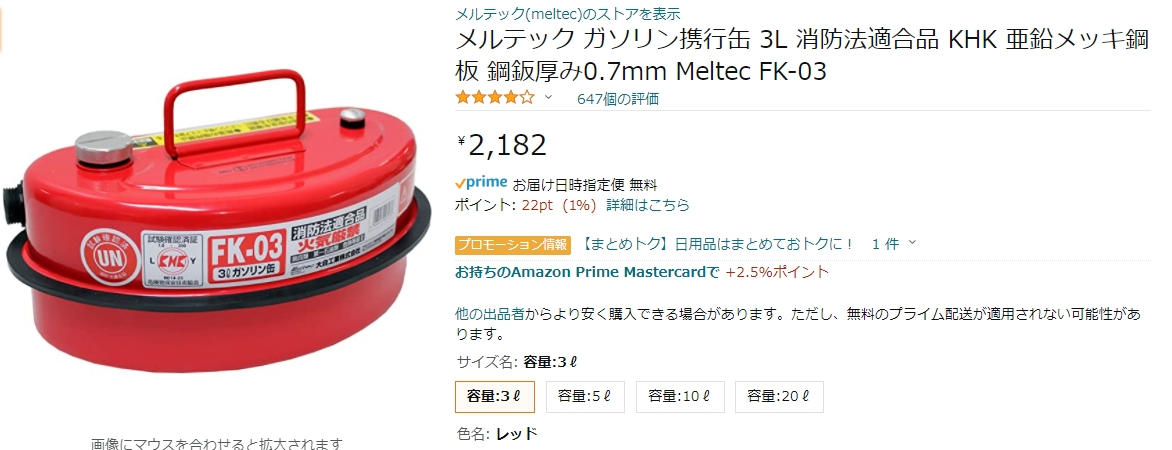Open the メルテック(meltec) store link
1172x450 pixels.
[567, 13]
